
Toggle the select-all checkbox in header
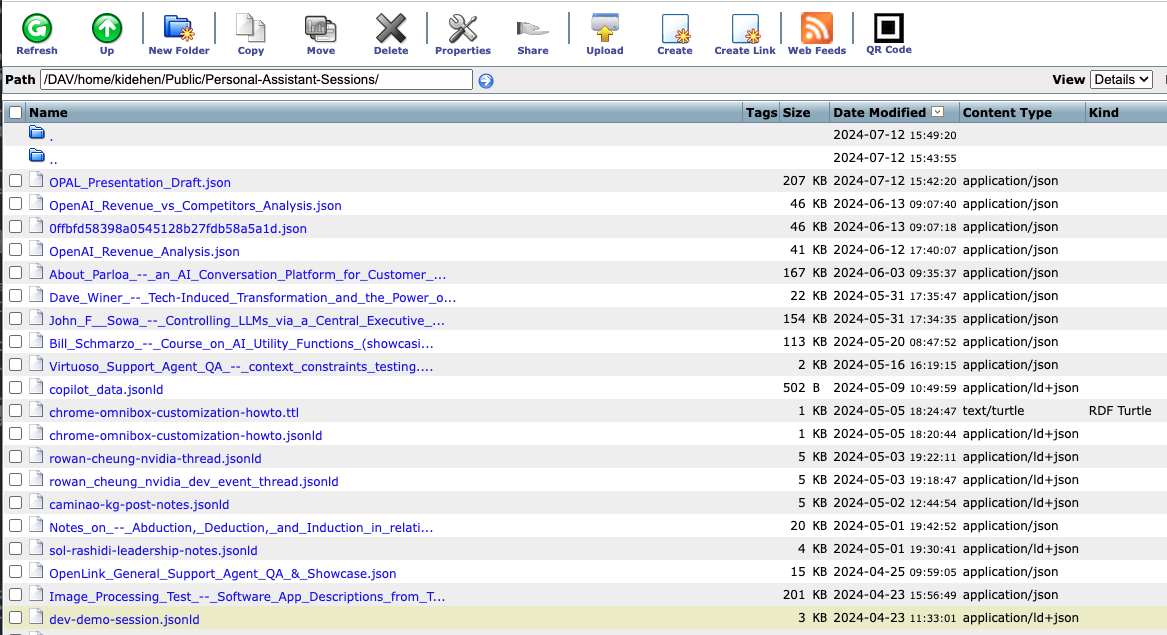click(x=15, y=113)
